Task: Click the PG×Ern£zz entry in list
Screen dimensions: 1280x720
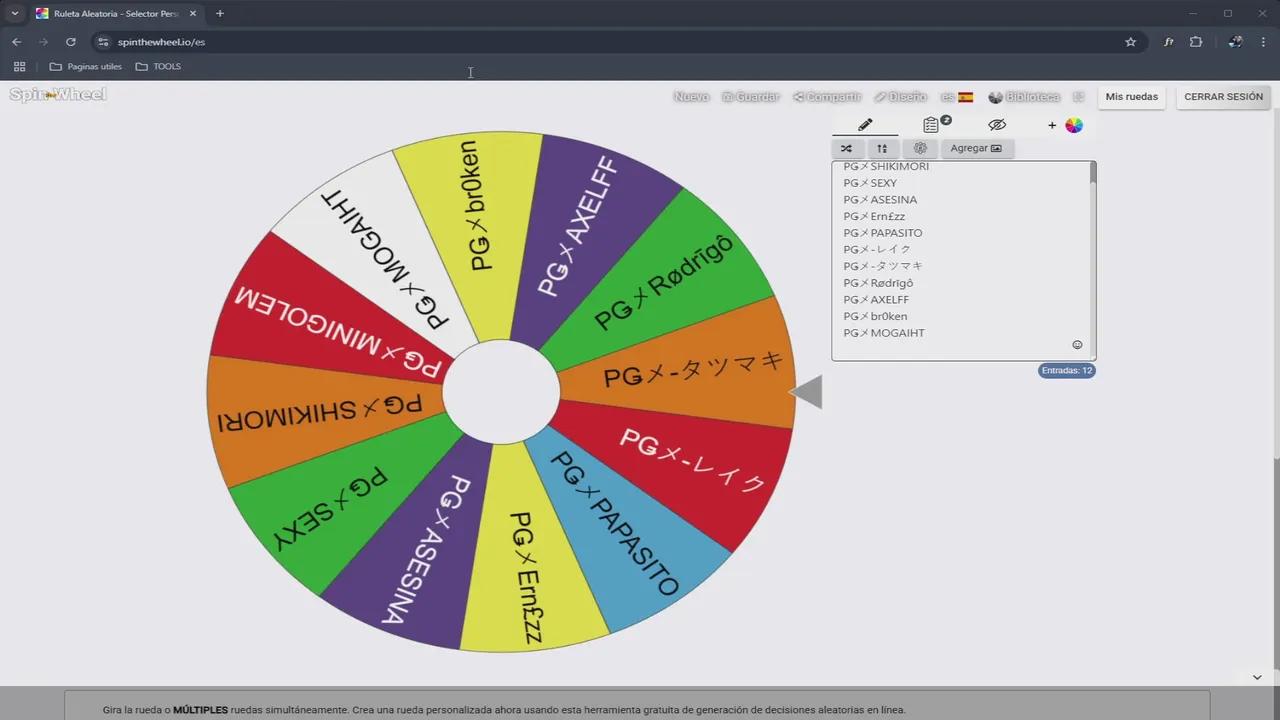Action: pos(874,216)
